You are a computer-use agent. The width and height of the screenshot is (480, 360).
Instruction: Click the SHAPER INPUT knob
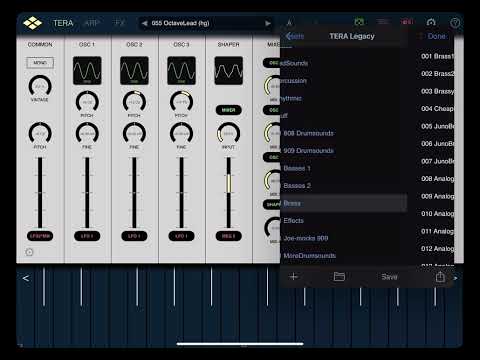(228, 133)
